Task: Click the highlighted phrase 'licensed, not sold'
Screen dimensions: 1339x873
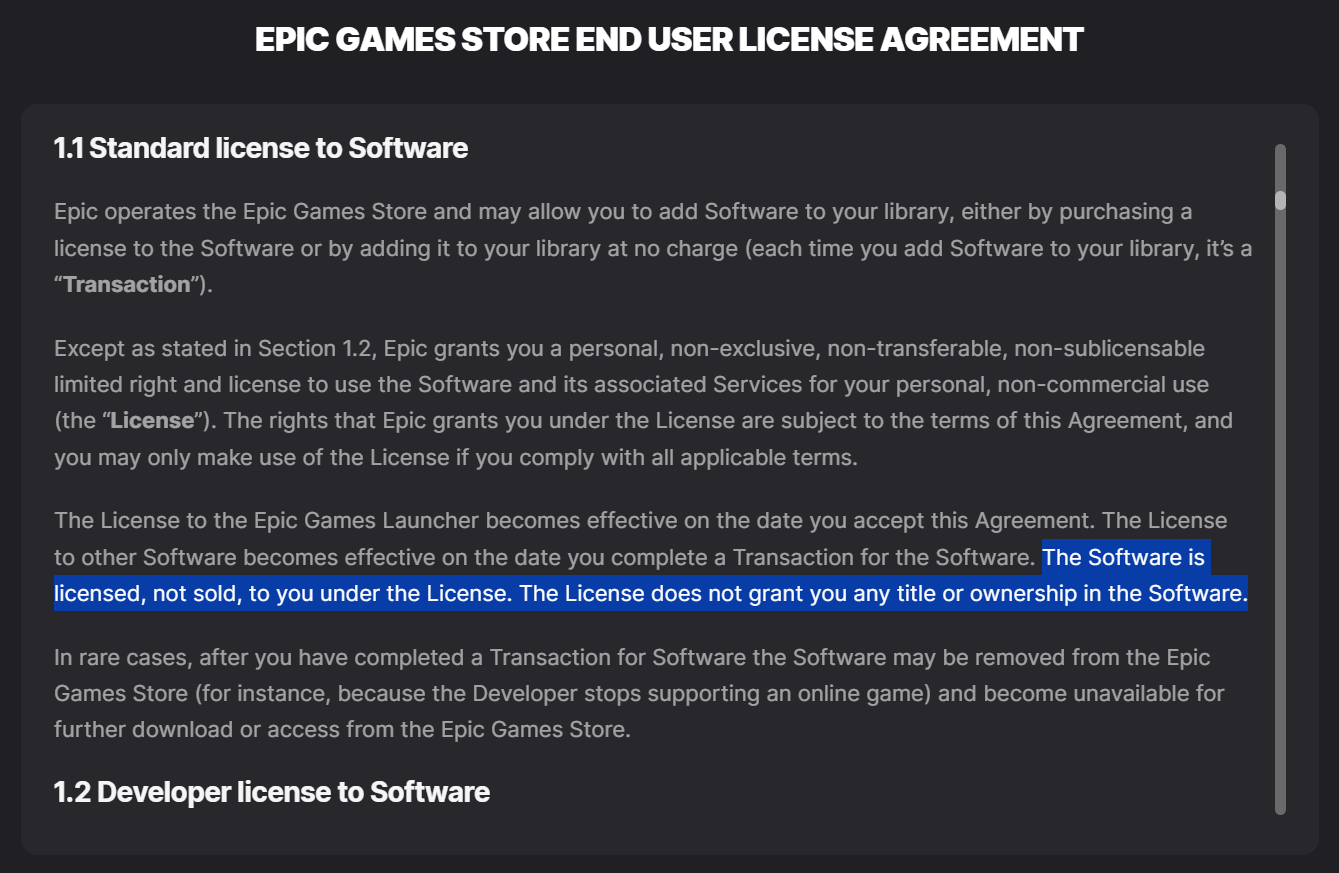Action: point(148,594)
